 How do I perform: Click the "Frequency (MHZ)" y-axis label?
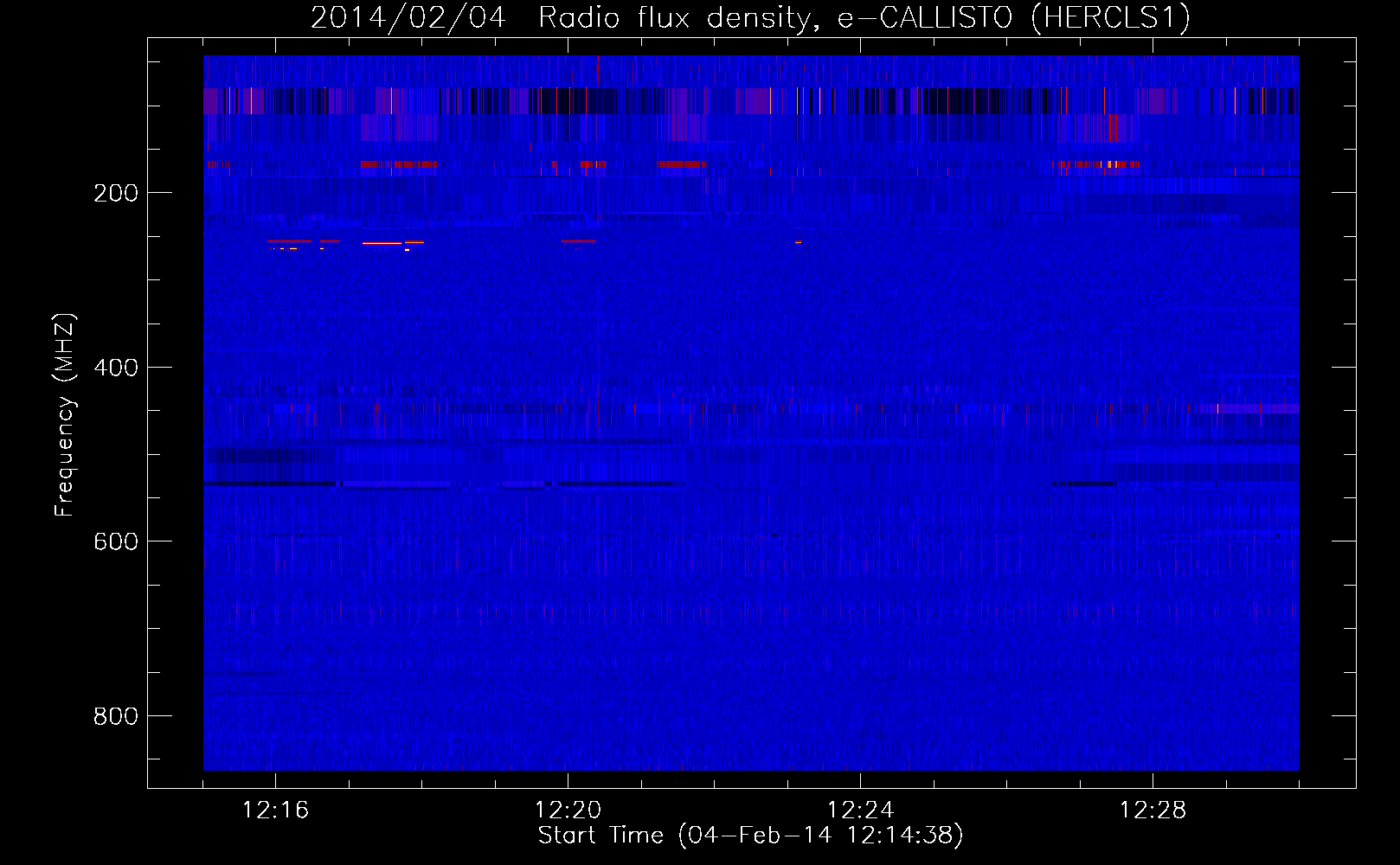(x=65, y=415)
